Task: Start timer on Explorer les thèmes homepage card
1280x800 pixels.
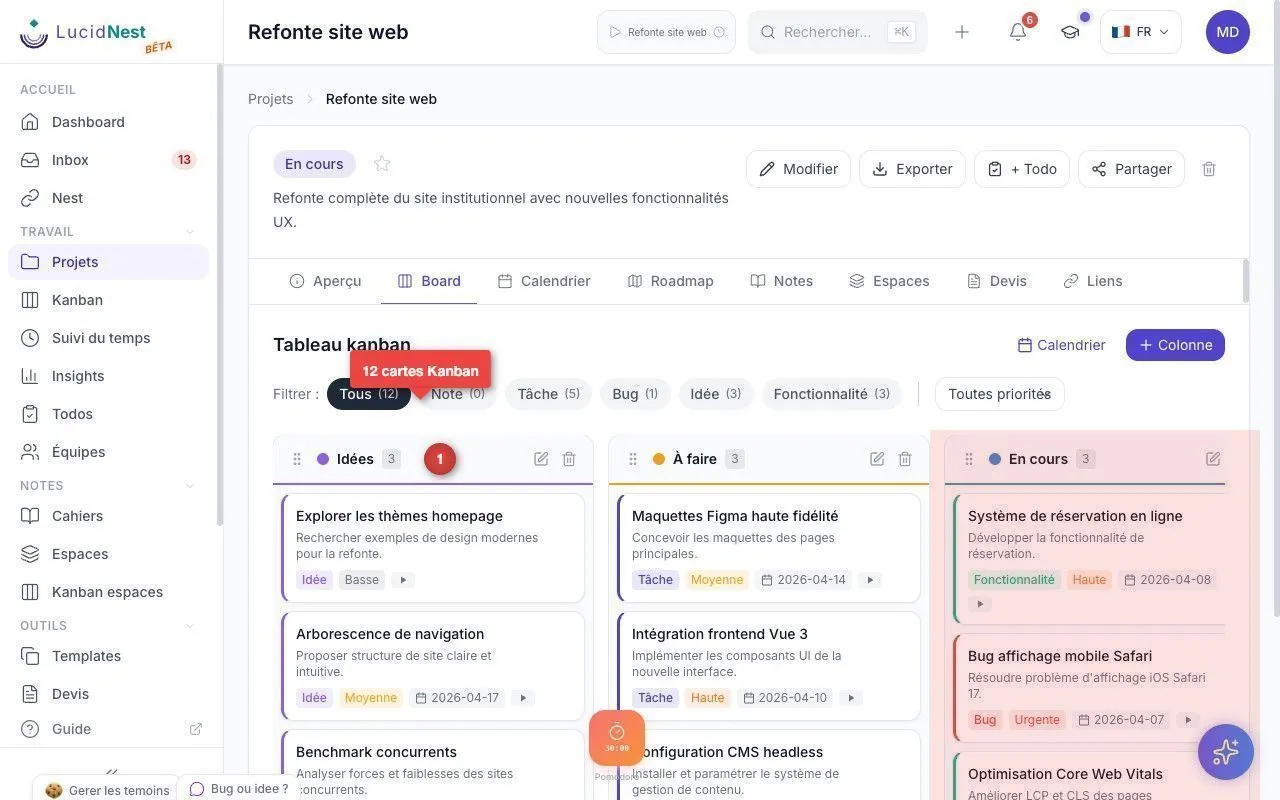Action: (x=403, y=580)
